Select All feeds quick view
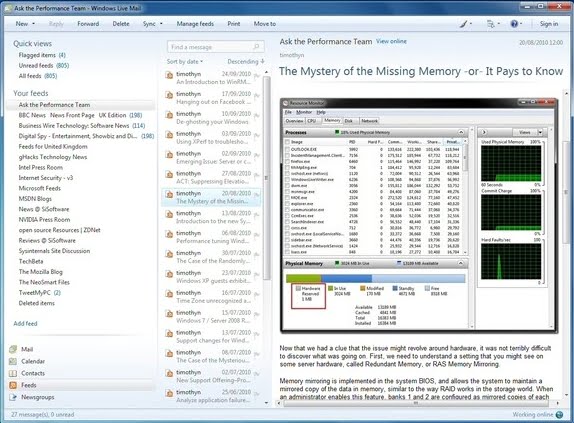 (x=38, y=76)
